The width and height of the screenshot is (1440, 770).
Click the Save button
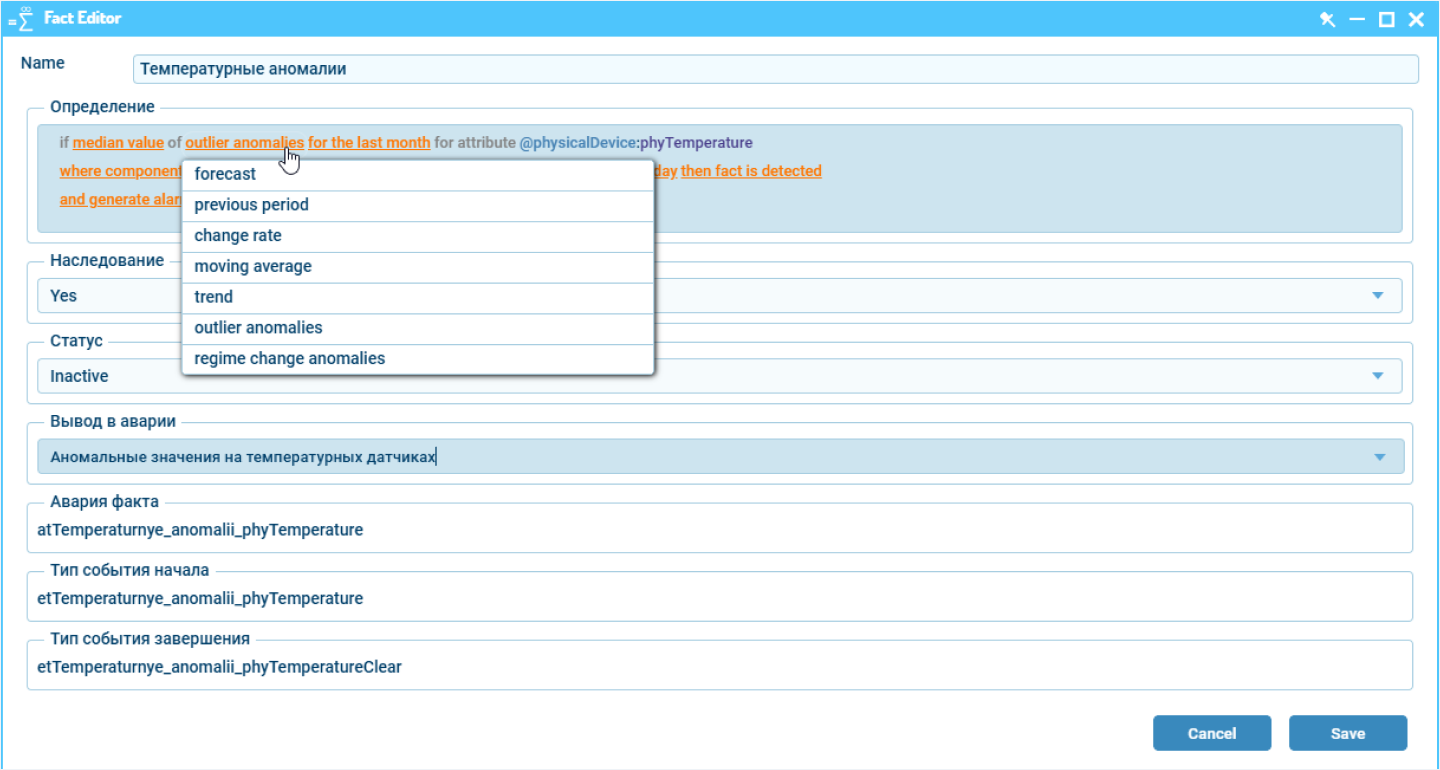point(1348,733)
